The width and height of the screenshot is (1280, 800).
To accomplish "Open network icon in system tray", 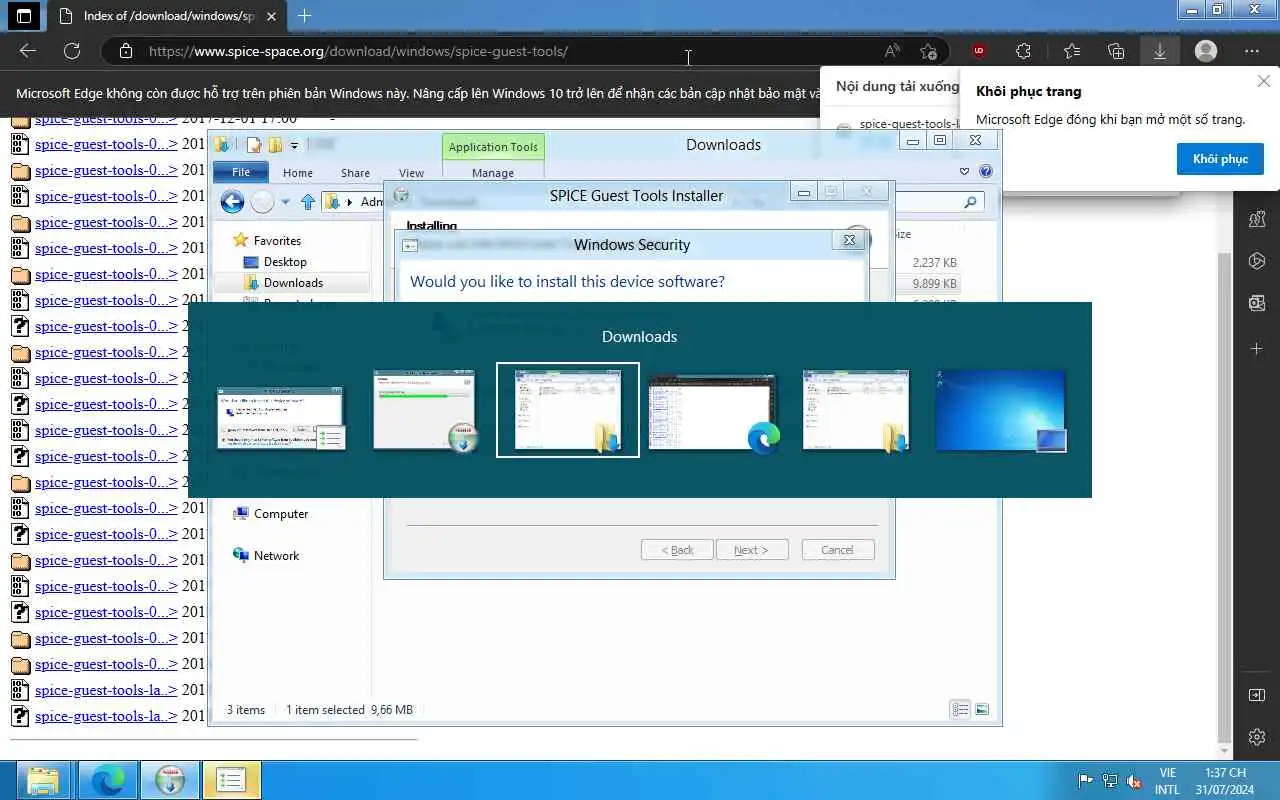I will 1109,781.
